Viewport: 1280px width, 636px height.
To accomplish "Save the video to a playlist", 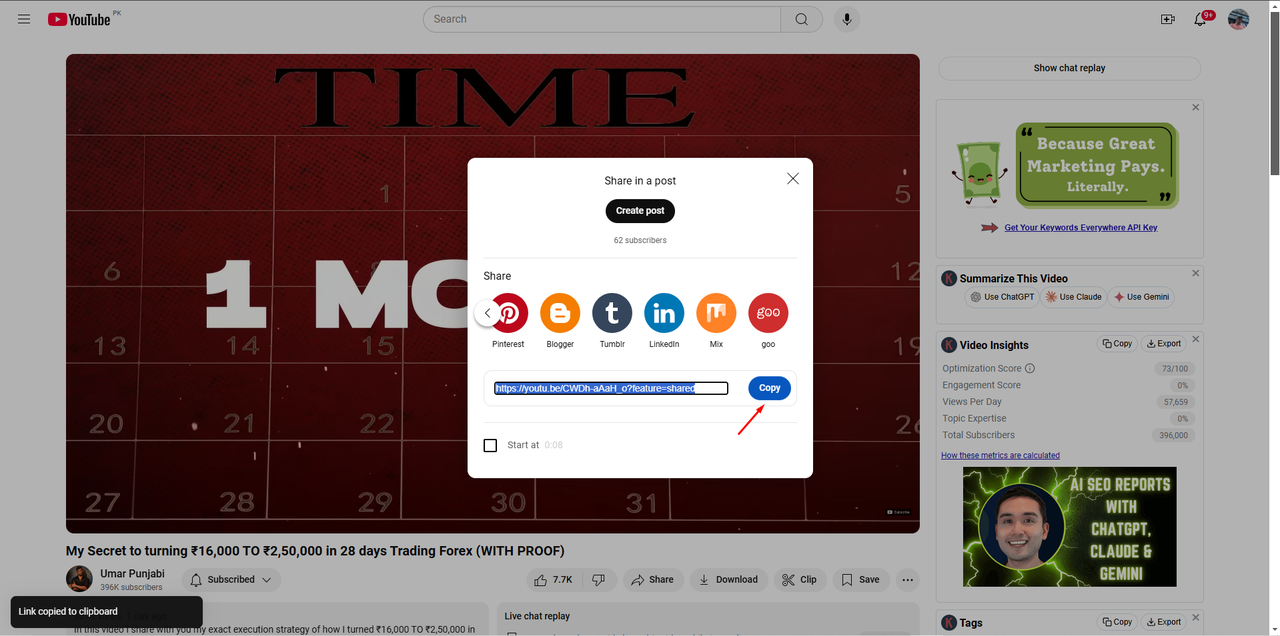I will (x=860, y=580).
